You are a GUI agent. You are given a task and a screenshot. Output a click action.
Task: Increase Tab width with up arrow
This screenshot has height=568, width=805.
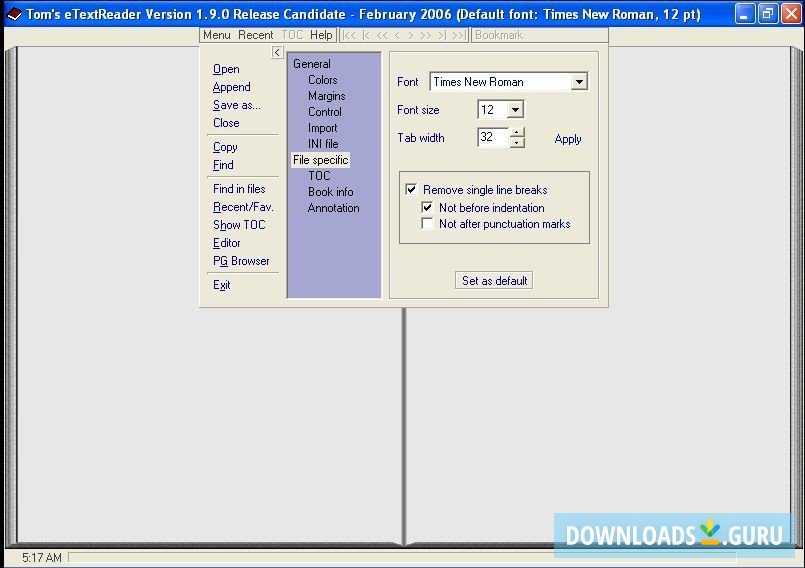[517, 132]
